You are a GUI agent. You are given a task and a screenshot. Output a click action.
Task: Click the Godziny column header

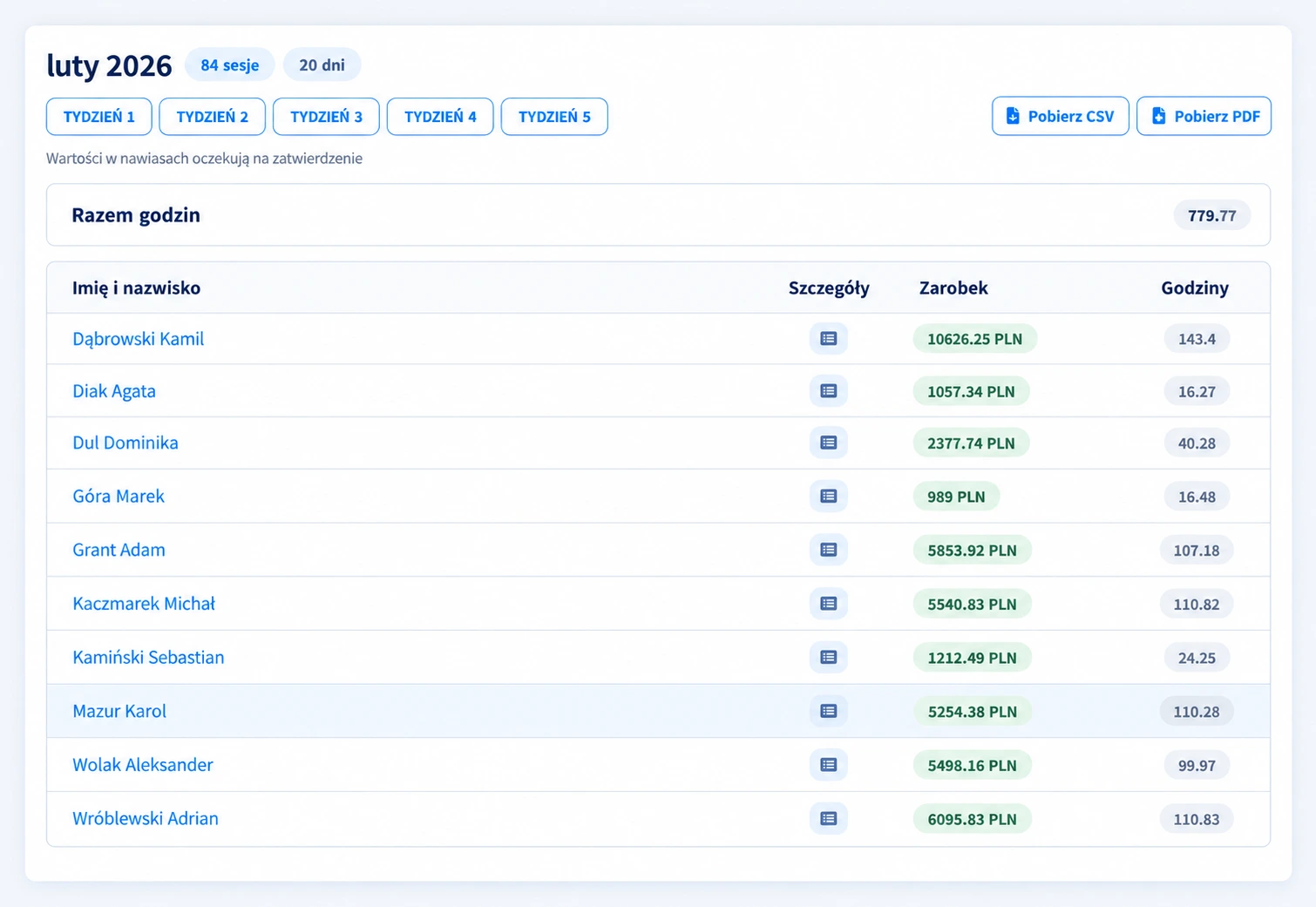1195,288
